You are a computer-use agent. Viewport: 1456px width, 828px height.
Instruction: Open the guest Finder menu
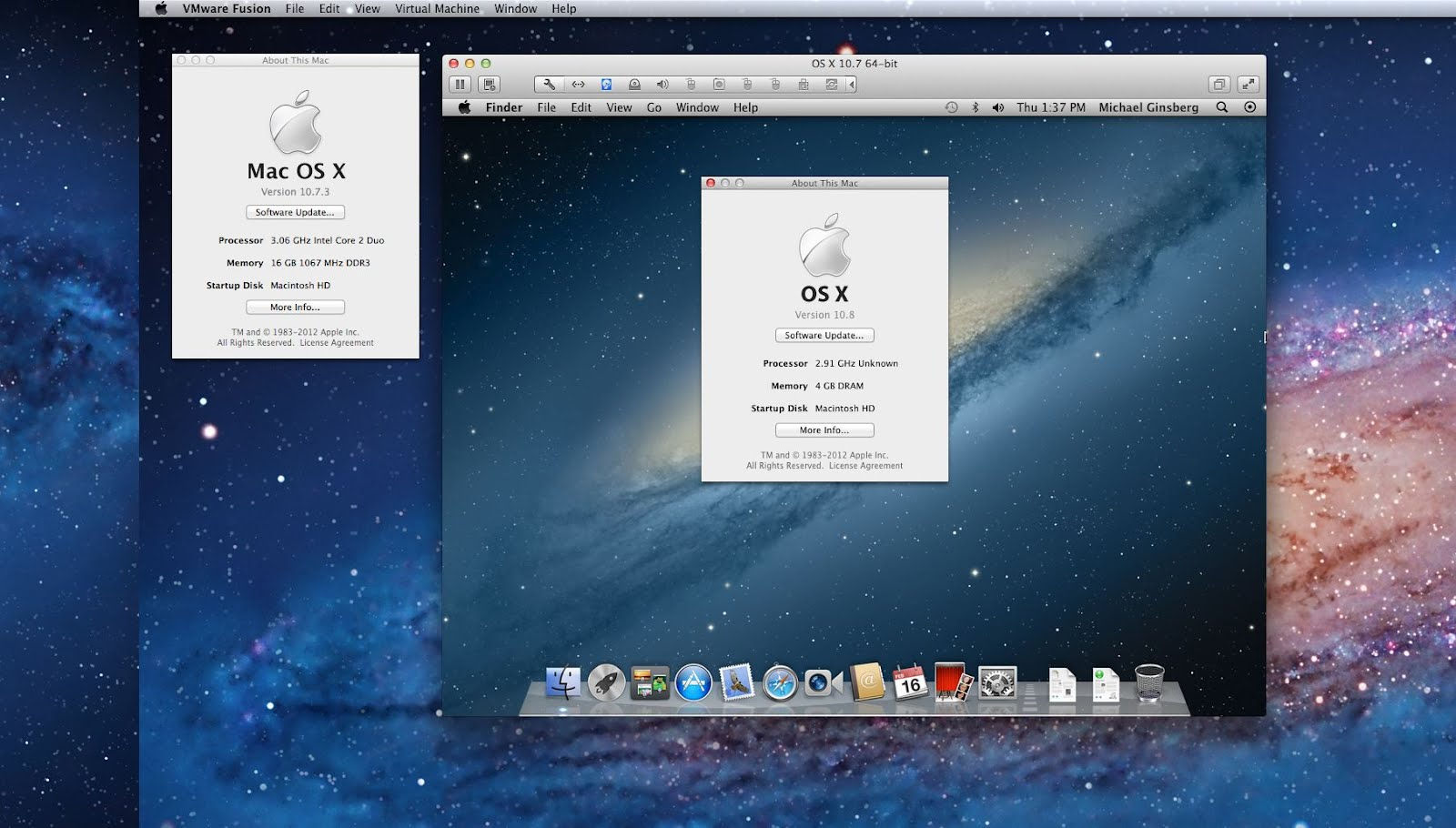(504, 107)
